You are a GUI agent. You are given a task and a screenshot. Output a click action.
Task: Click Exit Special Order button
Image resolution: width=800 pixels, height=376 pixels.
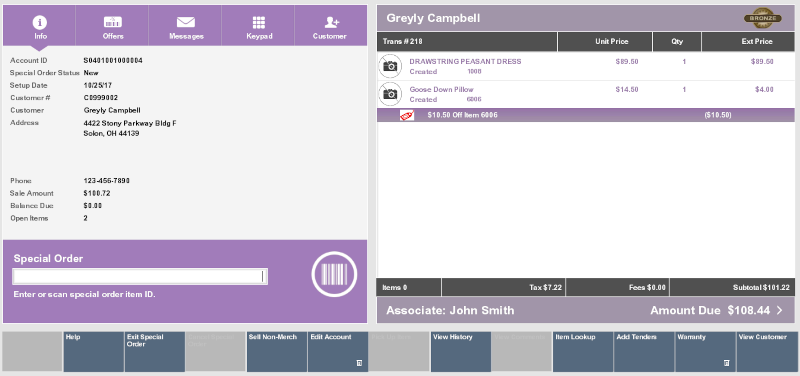155,352
